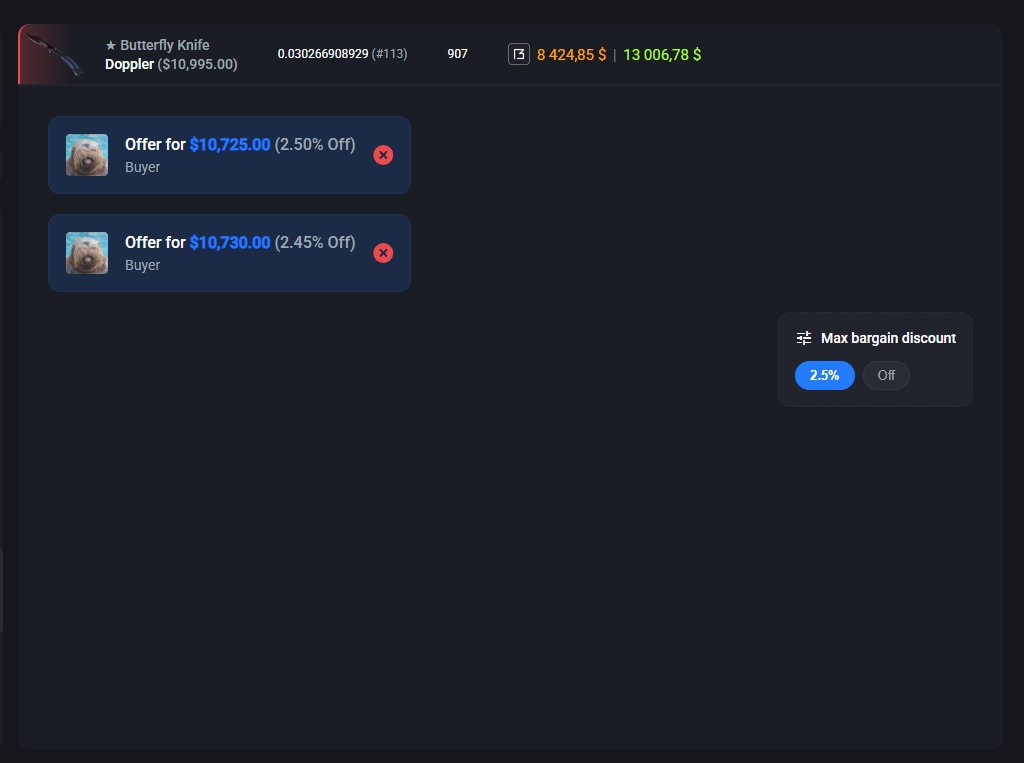Click the Max bargain discount label
1024x763 pixels.
888,338
